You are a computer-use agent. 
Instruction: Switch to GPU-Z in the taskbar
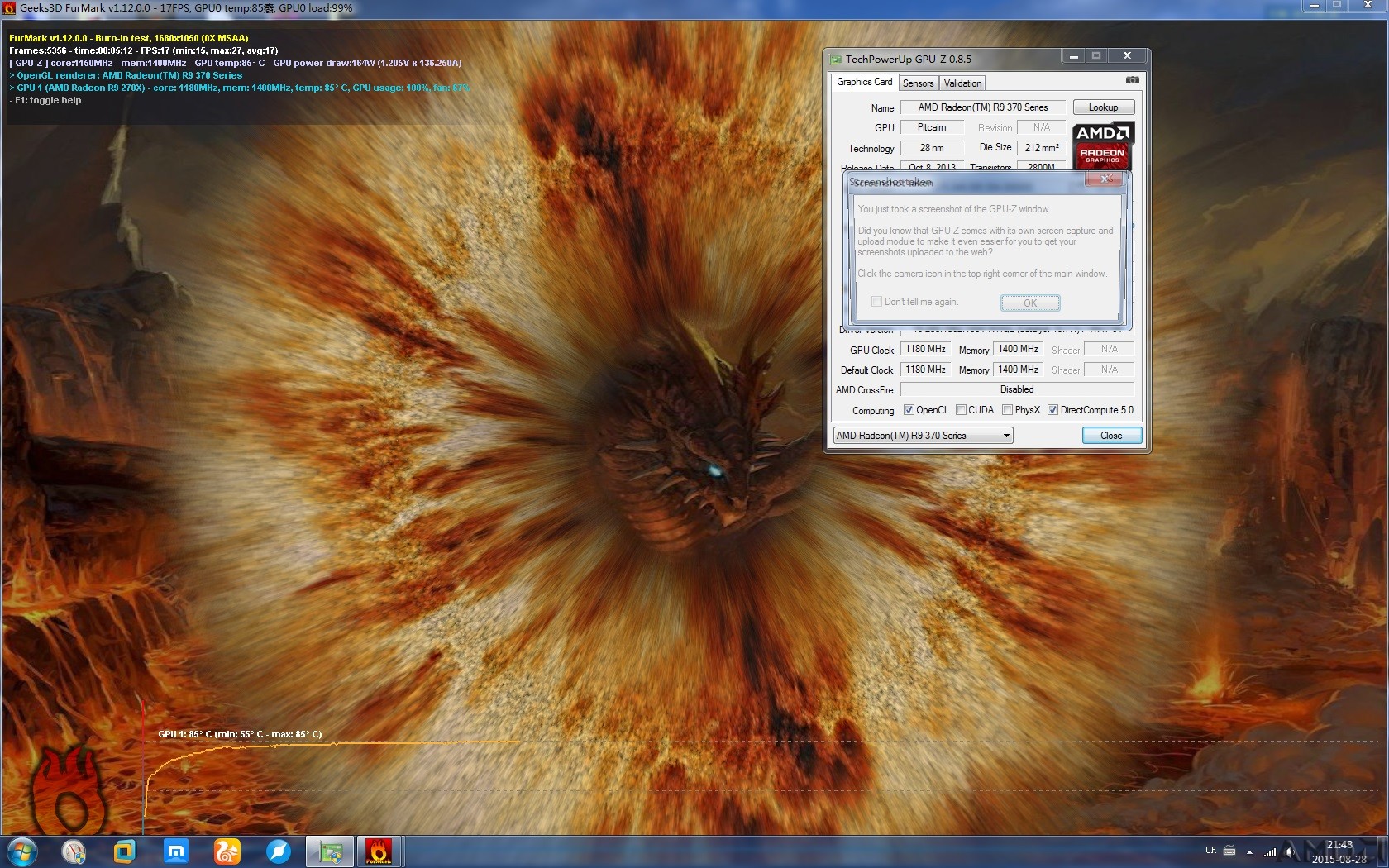[x=330, y=851]
